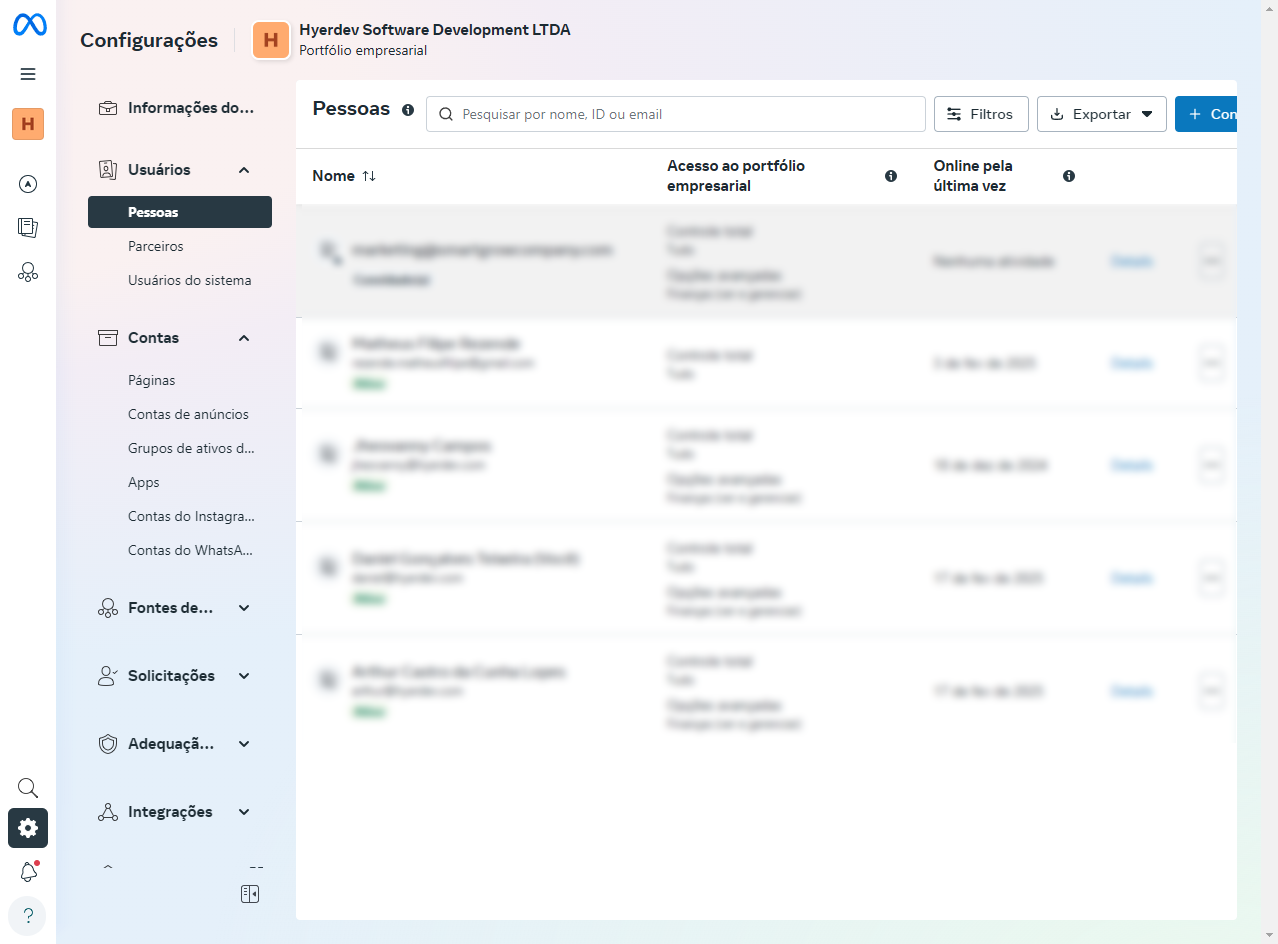1278x944 pixels.
Task: Open the hamburger menu in left rail
Action: [28, 74]
